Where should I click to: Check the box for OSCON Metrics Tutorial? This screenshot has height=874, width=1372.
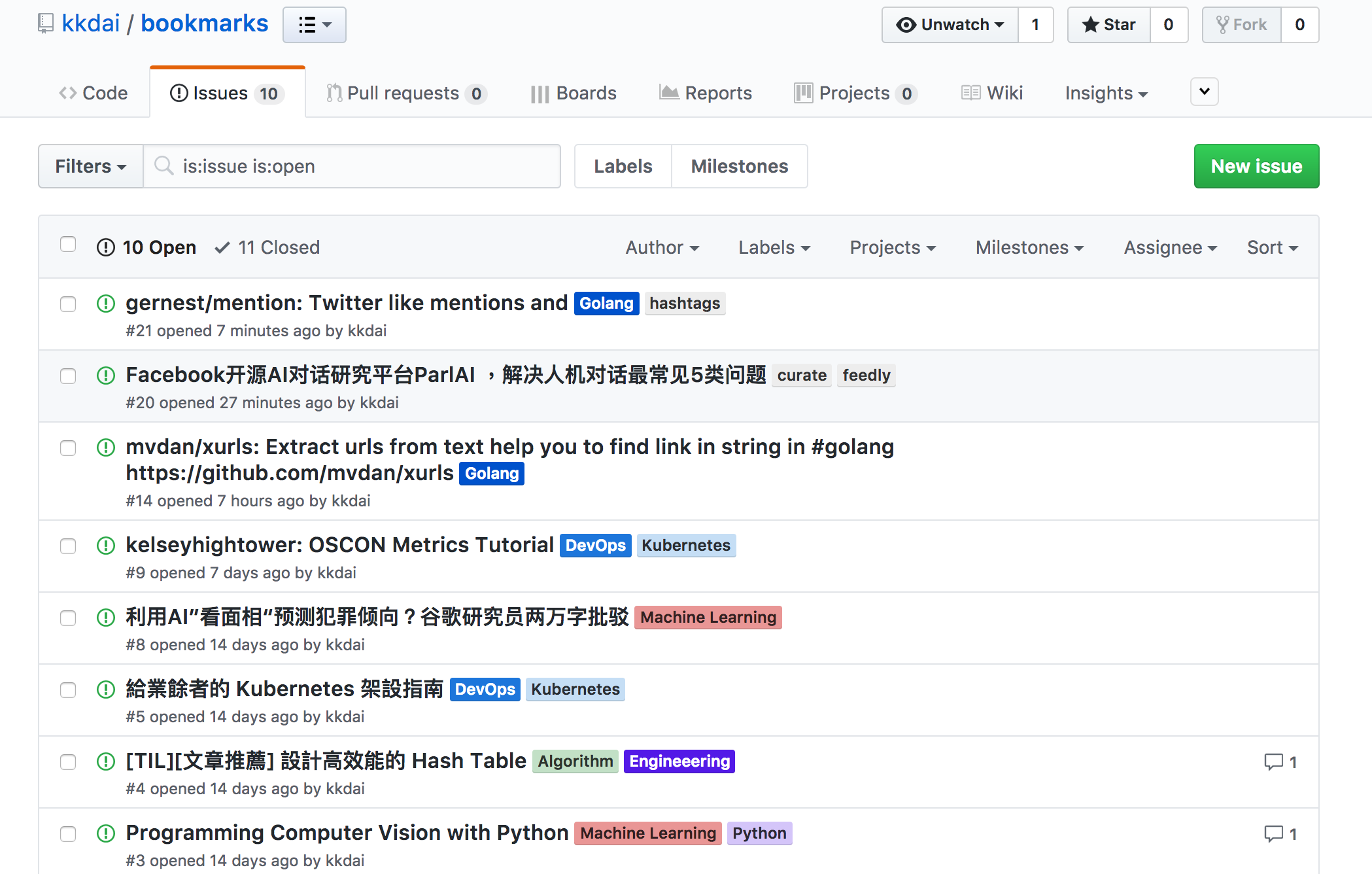[68, 546]
